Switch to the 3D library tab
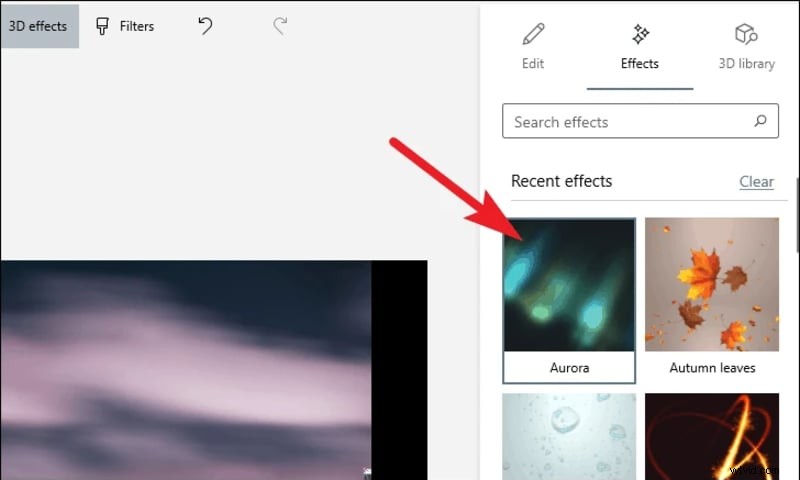This screenshot has width=800, height=480. pos(746,47)
